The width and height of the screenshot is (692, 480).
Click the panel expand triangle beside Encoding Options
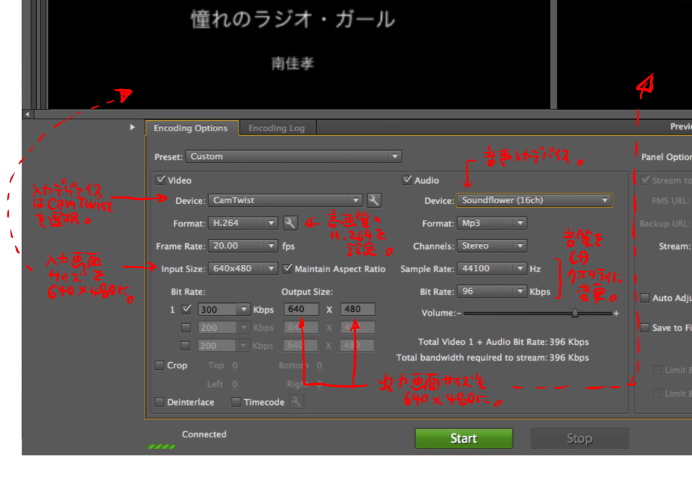132,127
